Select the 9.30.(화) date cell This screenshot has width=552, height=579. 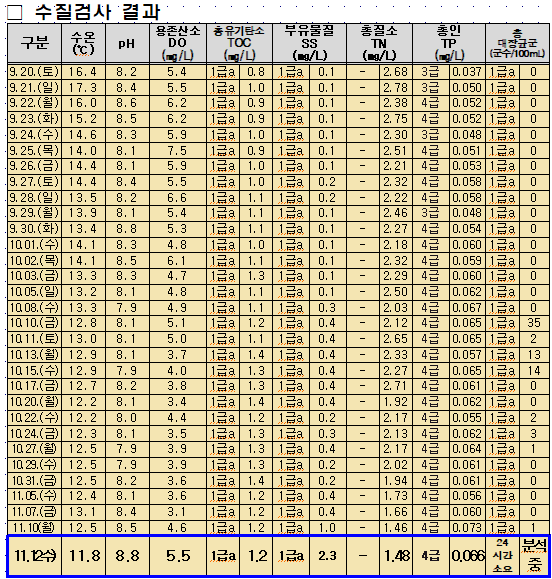pos(34,229)
